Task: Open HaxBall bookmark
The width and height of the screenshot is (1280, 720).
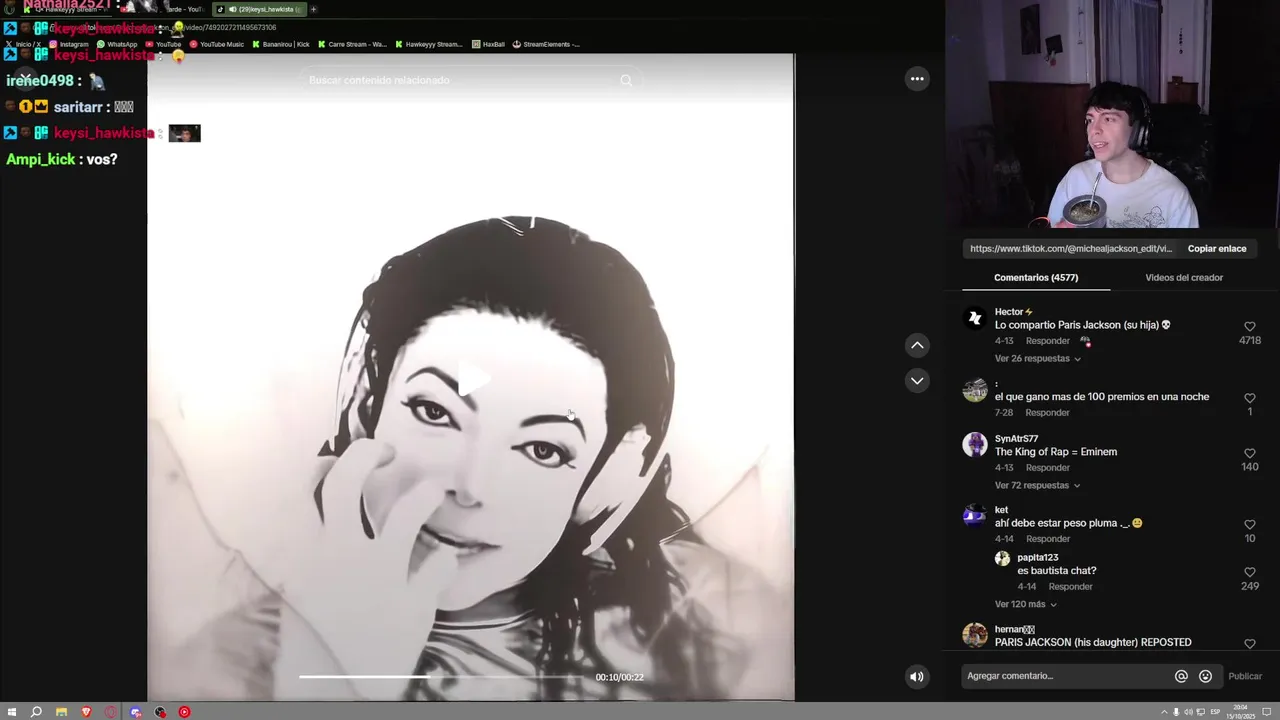Action: click(489, 44)
